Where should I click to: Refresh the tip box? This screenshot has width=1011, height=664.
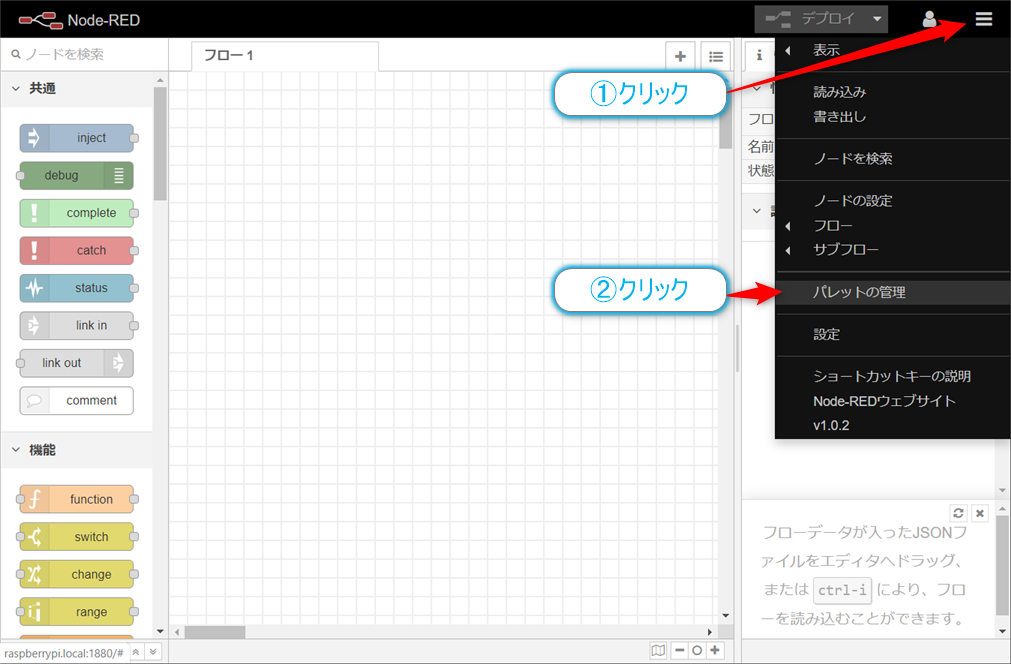[958, 513]
